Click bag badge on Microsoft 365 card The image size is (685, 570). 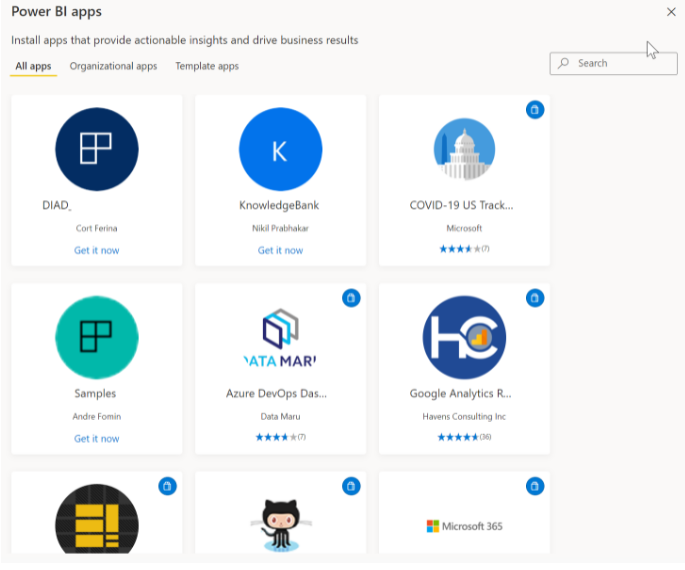click(535, 486)
